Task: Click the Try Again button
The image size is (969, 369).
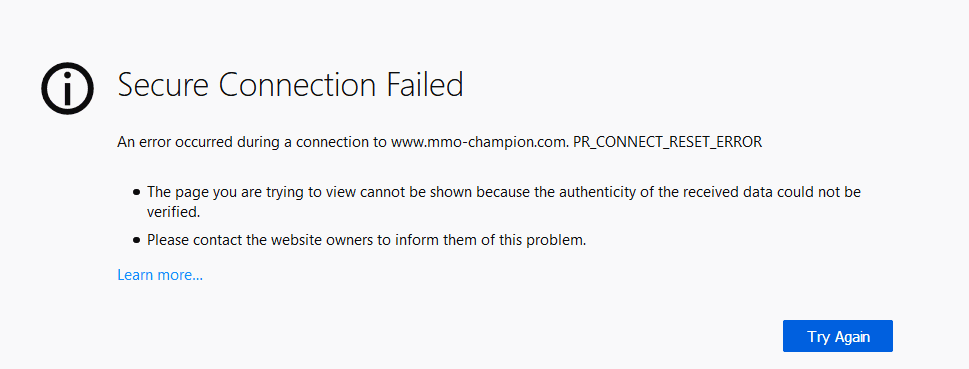Action: pos(837,336)
